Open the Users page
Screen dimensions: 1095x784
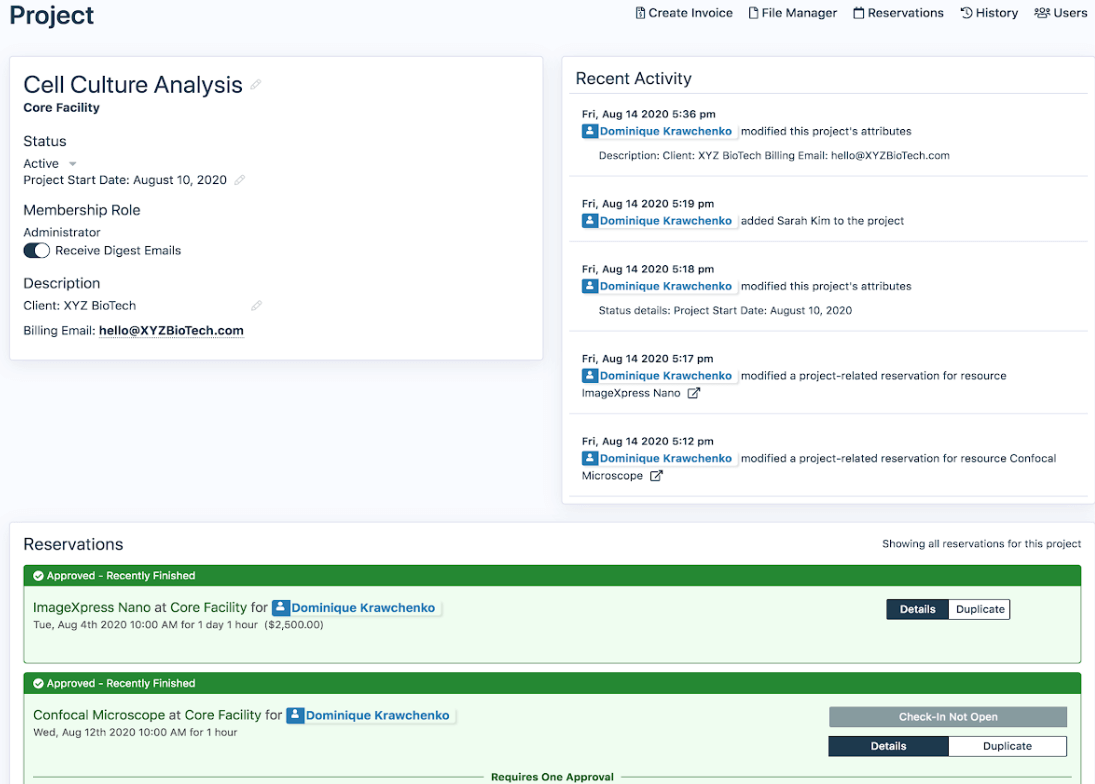[x=1061, y=13]
